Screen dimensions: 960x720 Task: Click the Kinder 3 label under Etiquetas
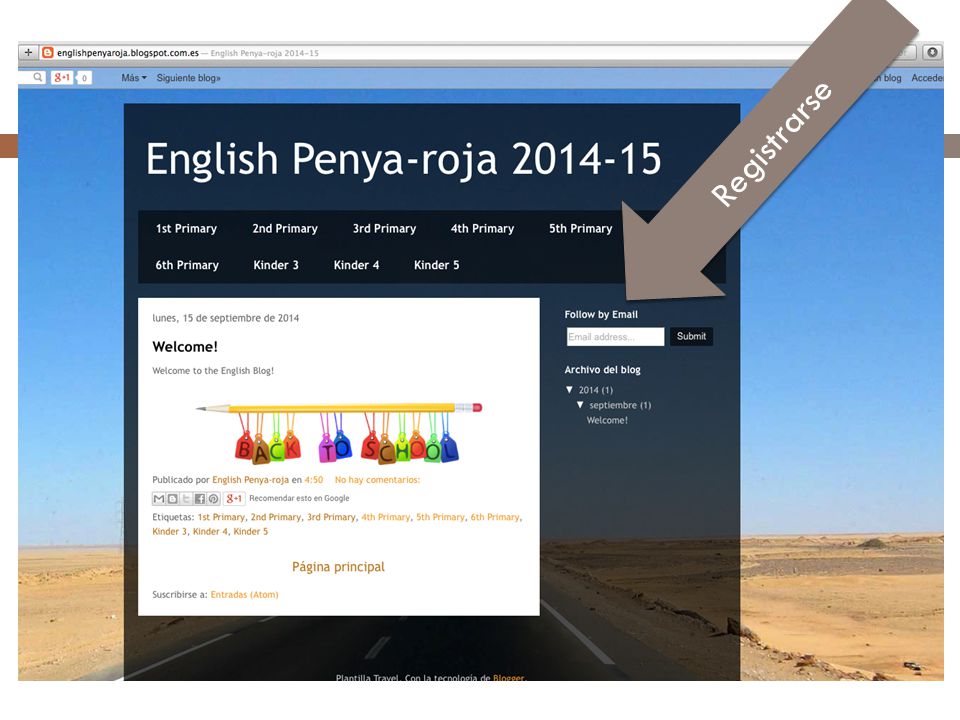tap(170, 531)
